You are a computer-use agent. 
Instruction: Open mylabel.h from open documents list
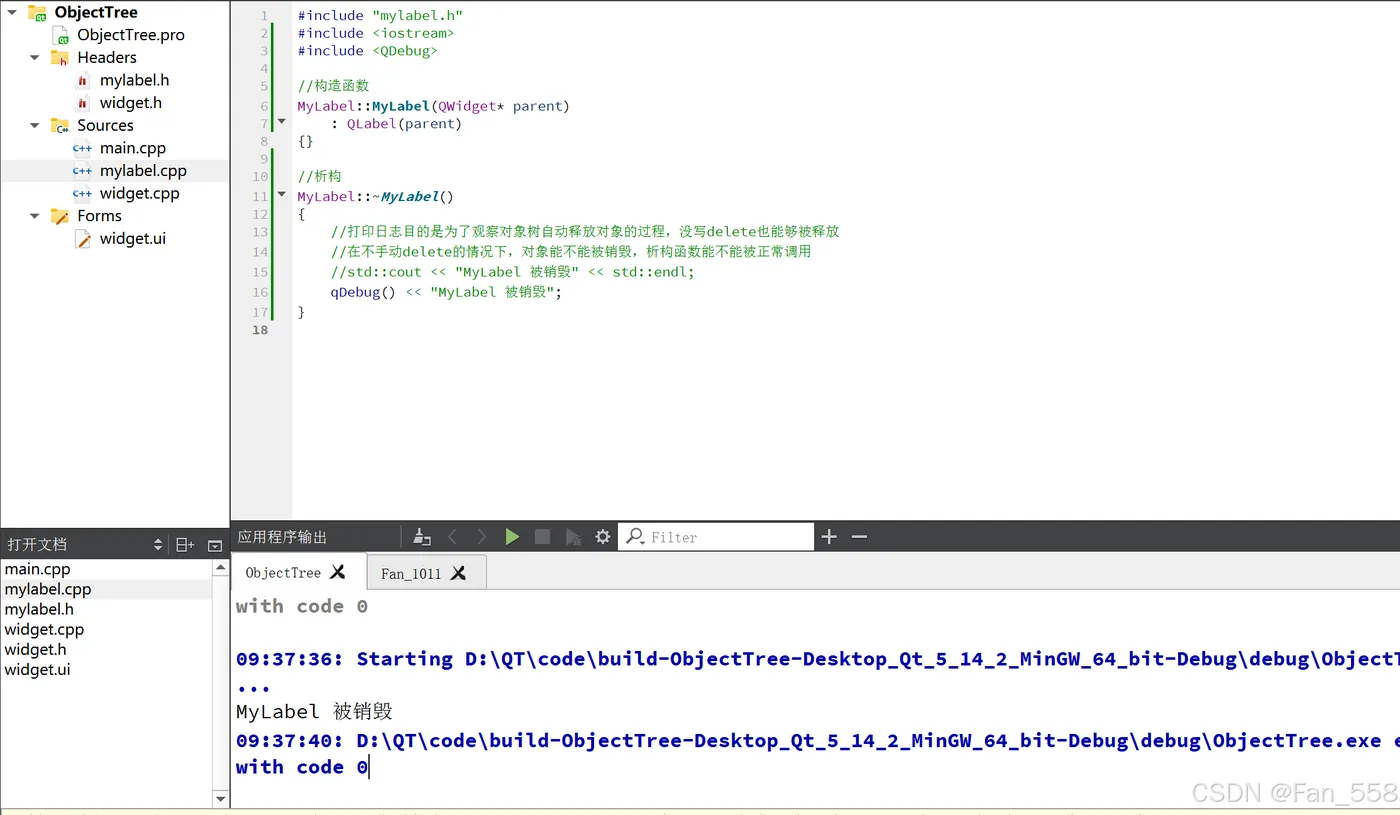(39, 609)
